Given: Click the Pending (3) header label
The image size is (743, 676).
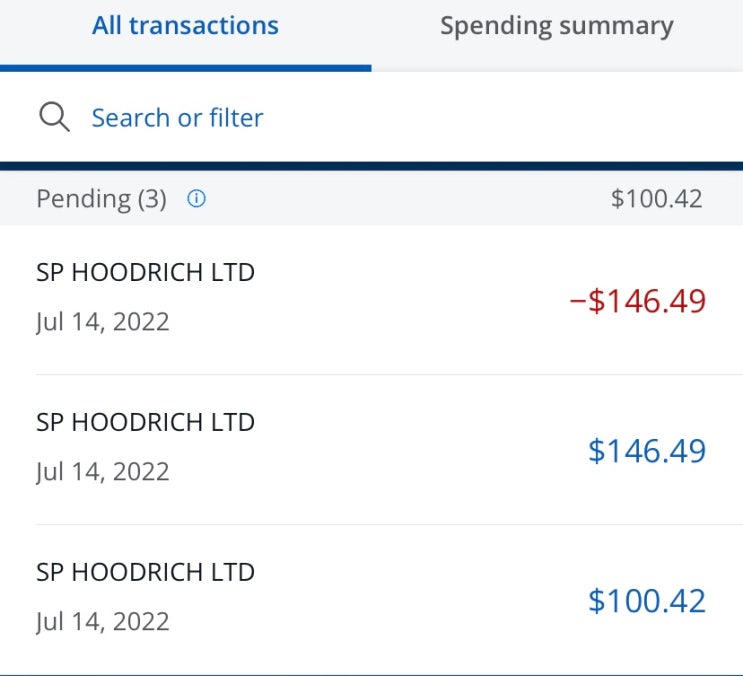Looking at the screenshot, I should (101, 199).
